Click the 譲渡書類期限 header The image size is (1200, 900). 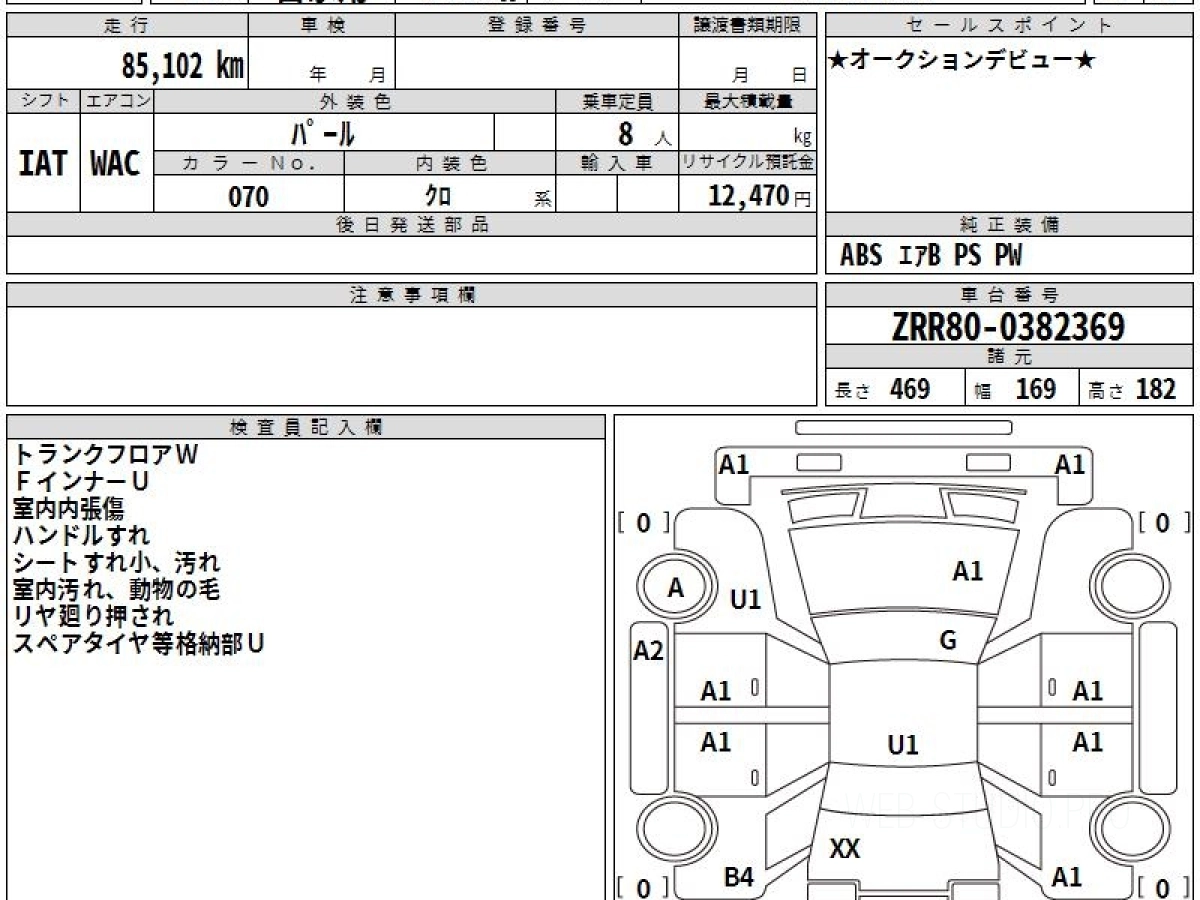(748, 26)
